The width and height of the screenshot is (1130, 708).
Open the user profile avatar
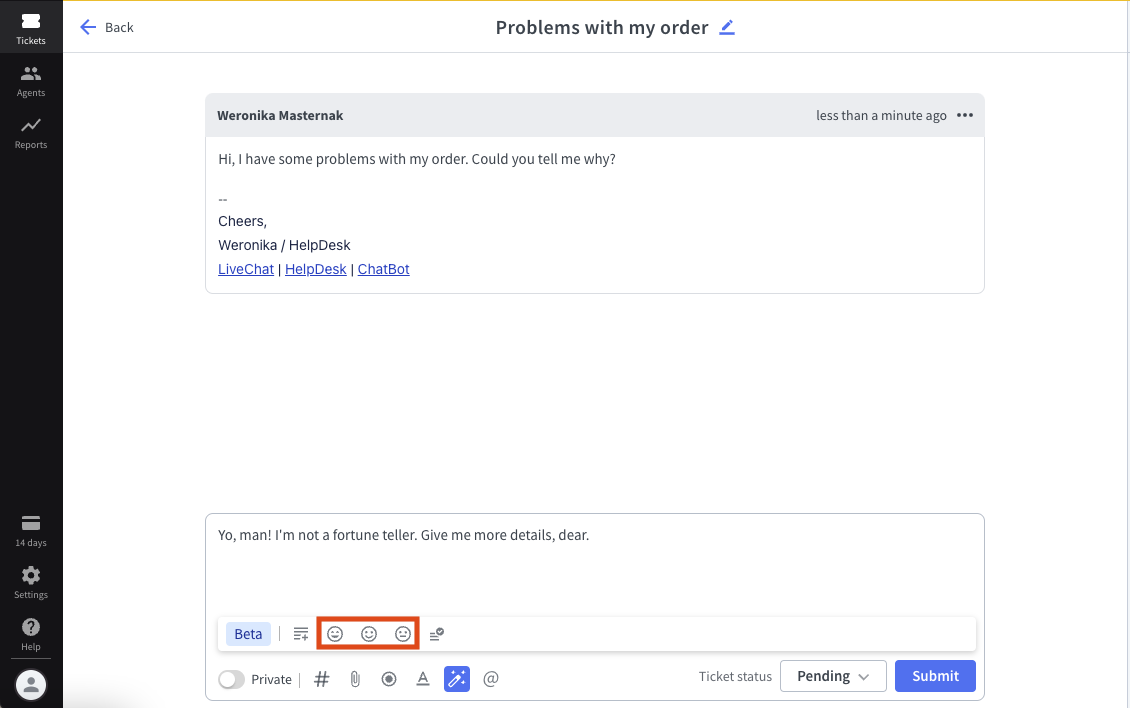click(31, 685)
